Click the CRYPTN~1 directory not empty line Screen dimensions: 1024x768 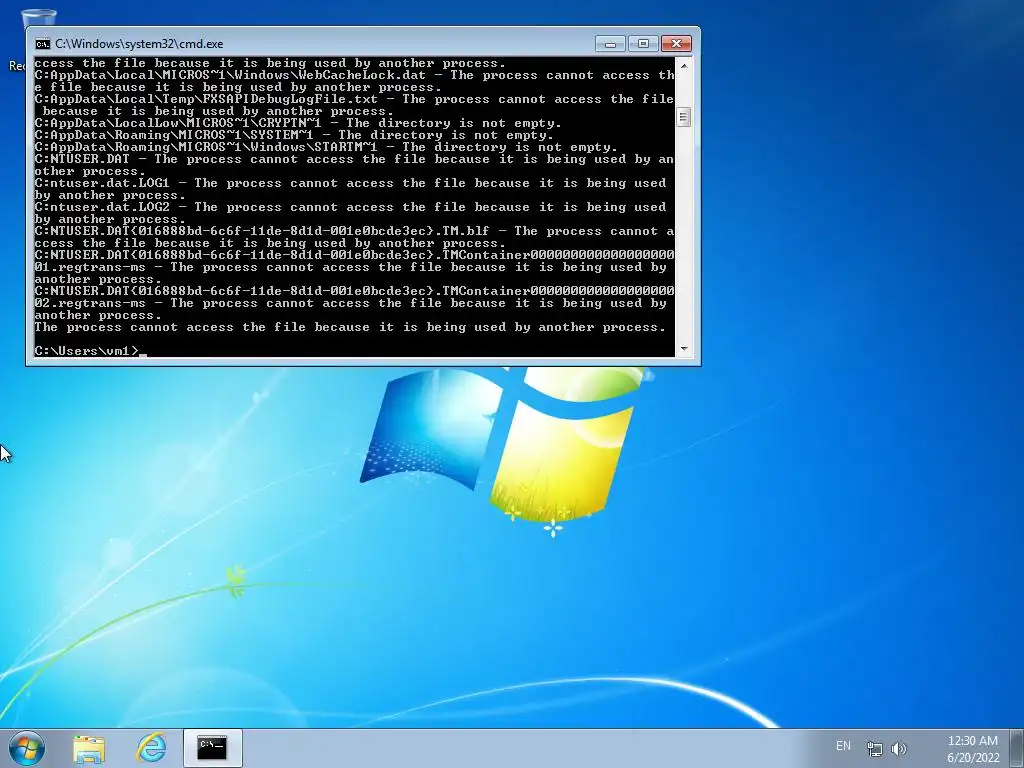point(298,123)
